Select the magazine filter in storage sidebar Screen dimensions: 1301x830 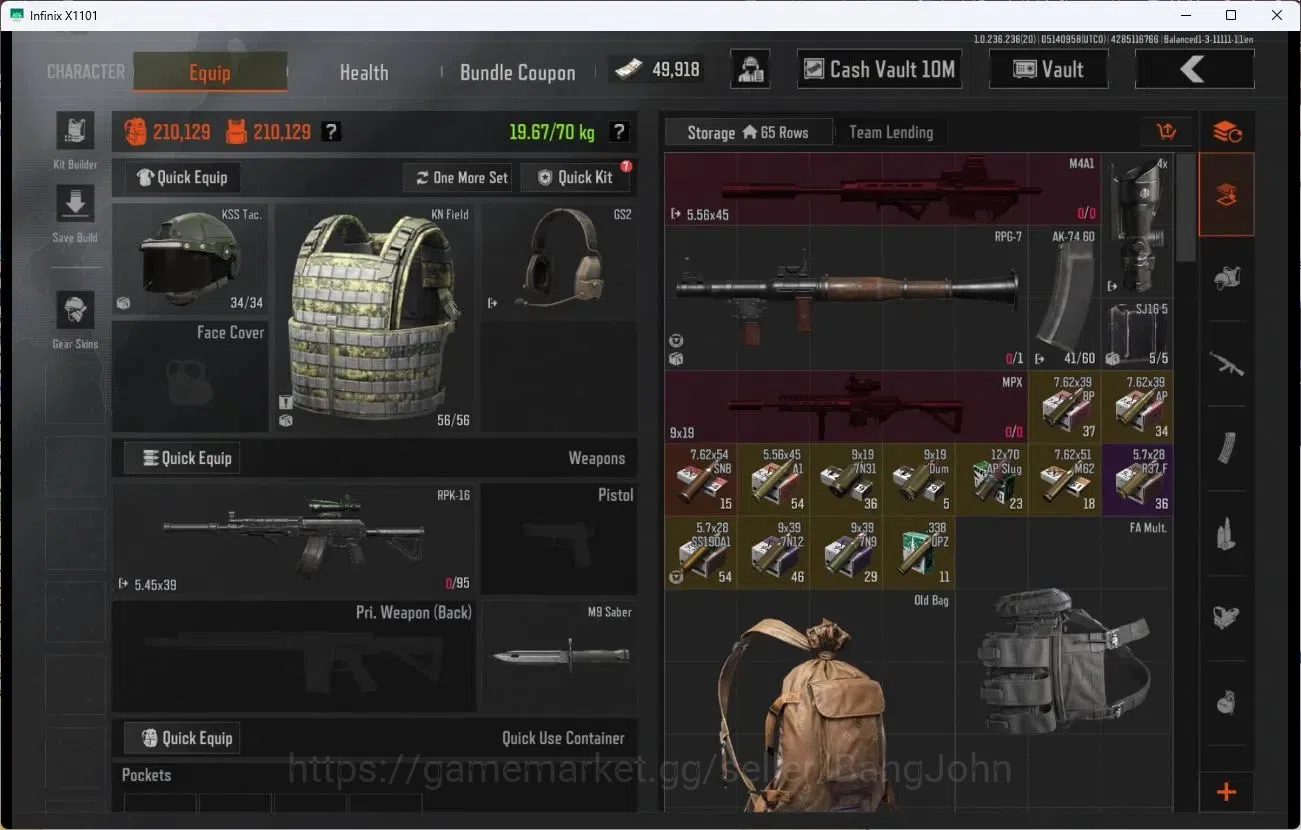[1226, 448]
